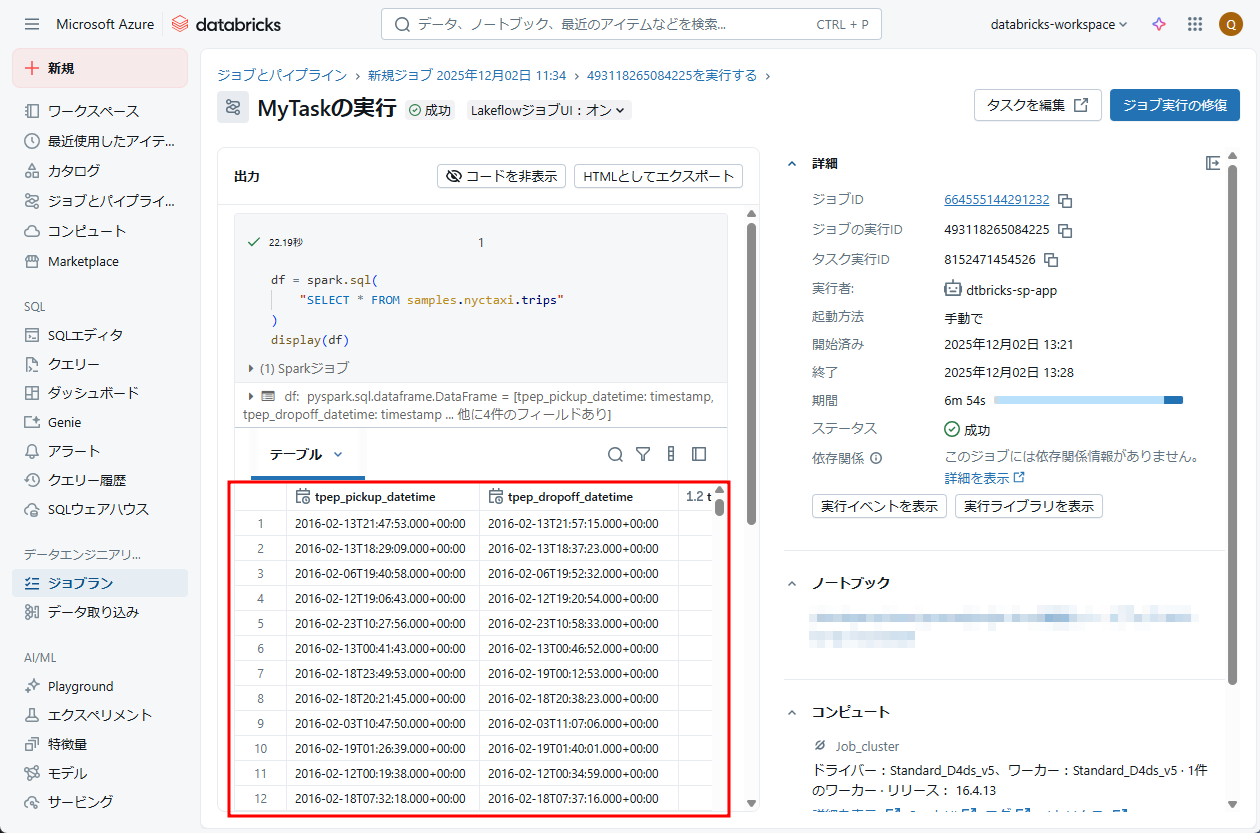Toggle Lakeflow Jobs UI setting
The width and height of the screenshot is (1260, 833).
click(549, 110)
